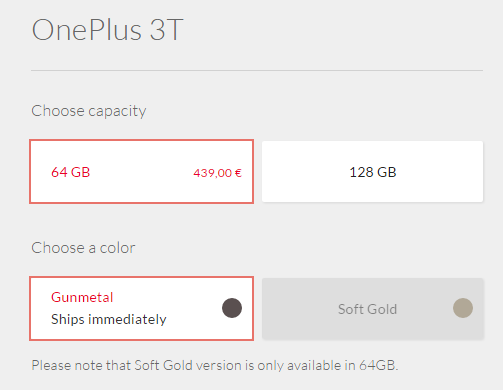Select the Gunmetal dark color circle

tap(232, 308)
